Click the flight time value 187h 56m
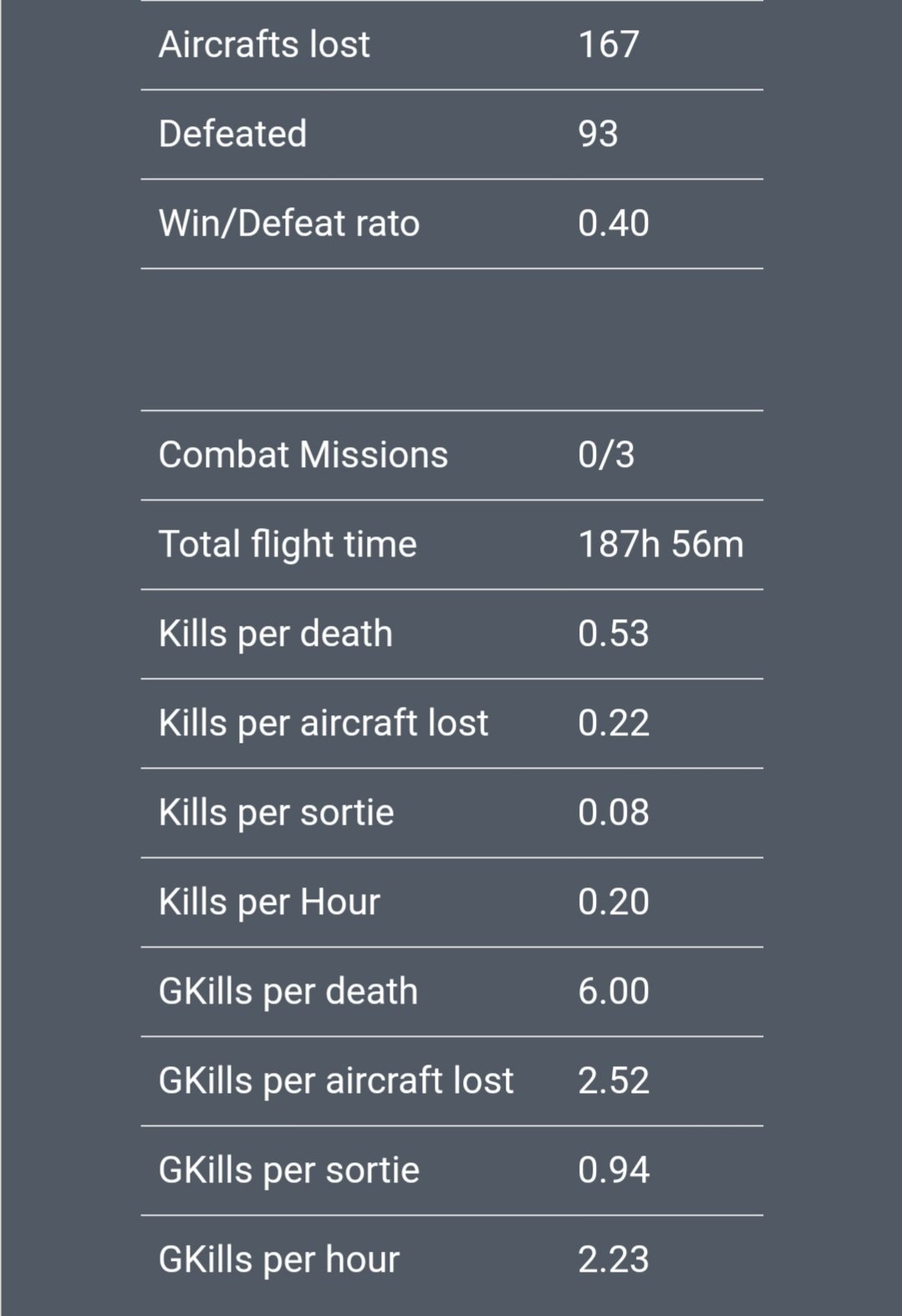902x1316 pixels. [x=660, y=544]
